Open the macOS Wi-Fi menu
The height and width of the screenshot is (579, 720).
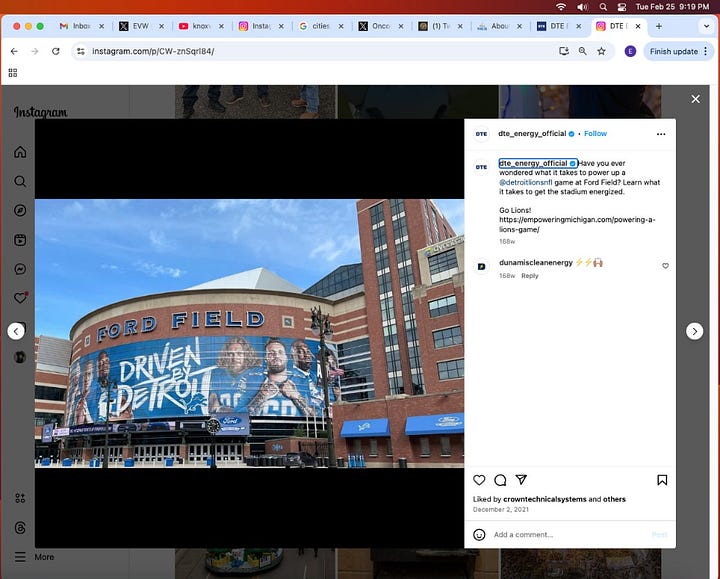pos(561,7)
